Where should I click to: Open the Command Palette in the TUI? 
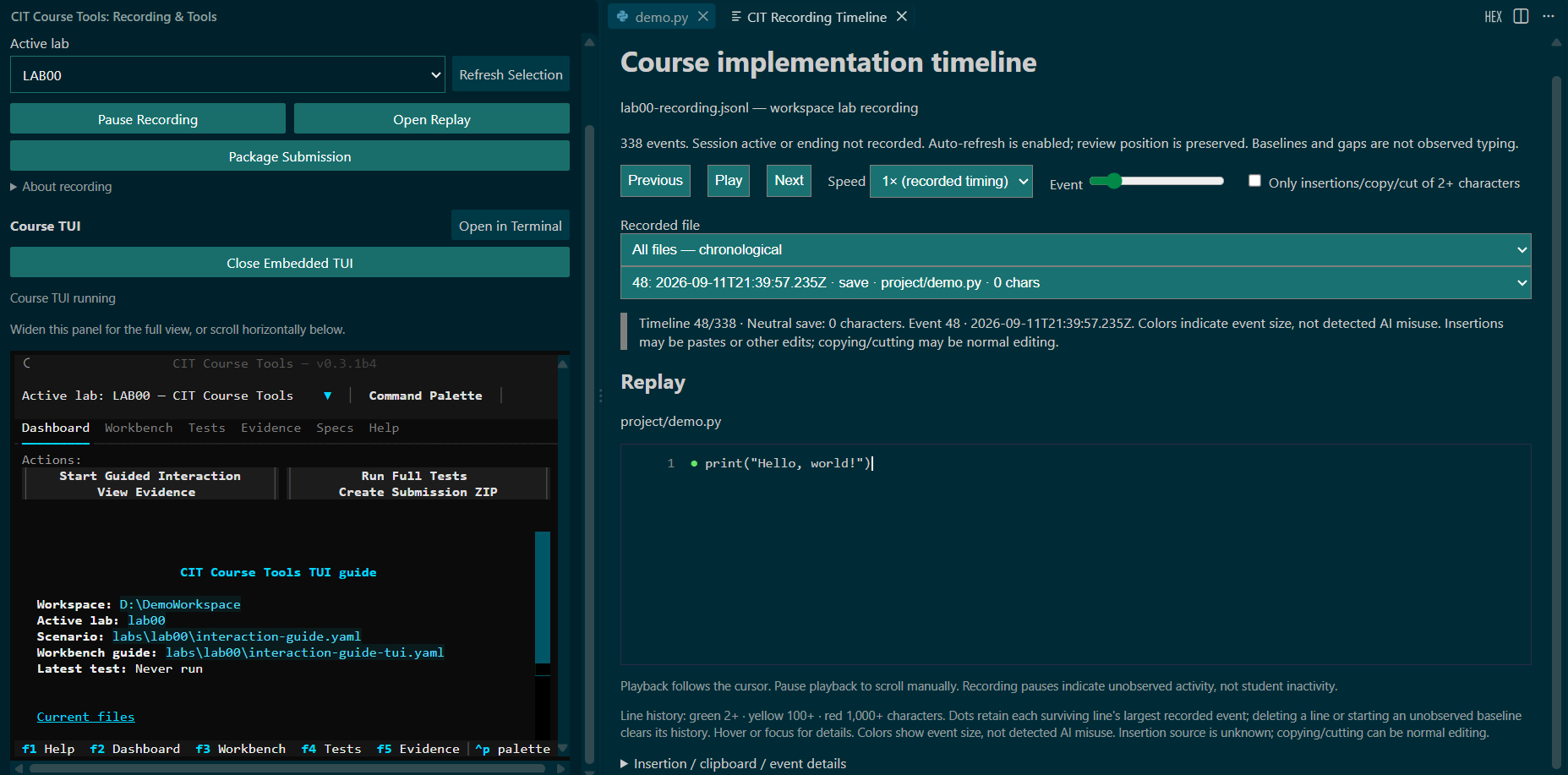(x=426, y=396)
